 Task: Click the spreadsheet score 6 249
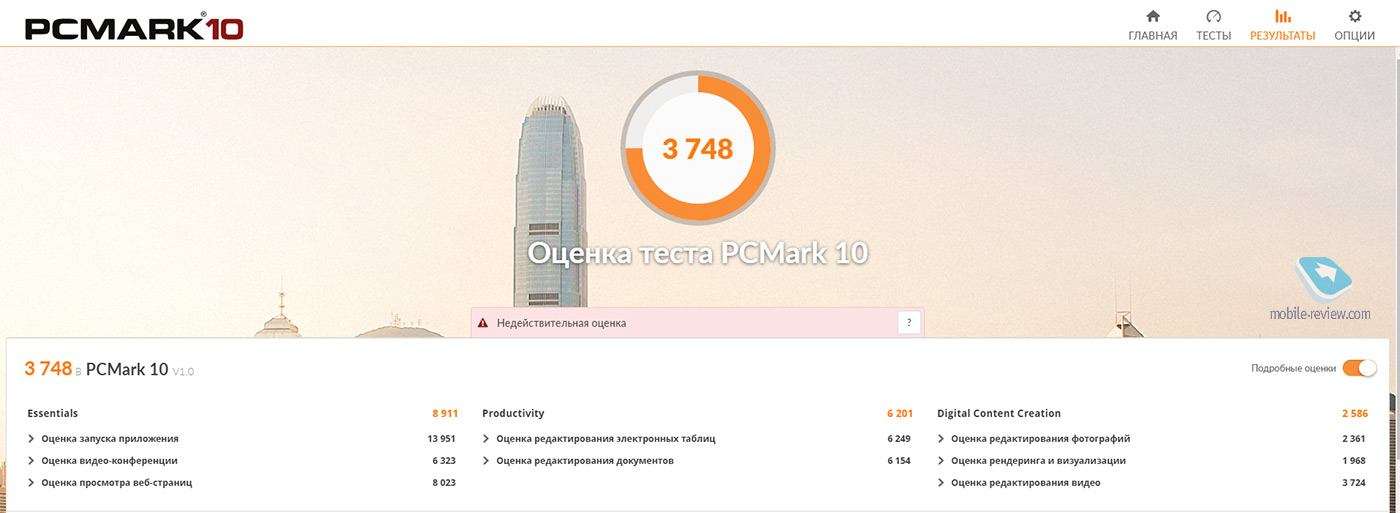[x=899, y=438]
